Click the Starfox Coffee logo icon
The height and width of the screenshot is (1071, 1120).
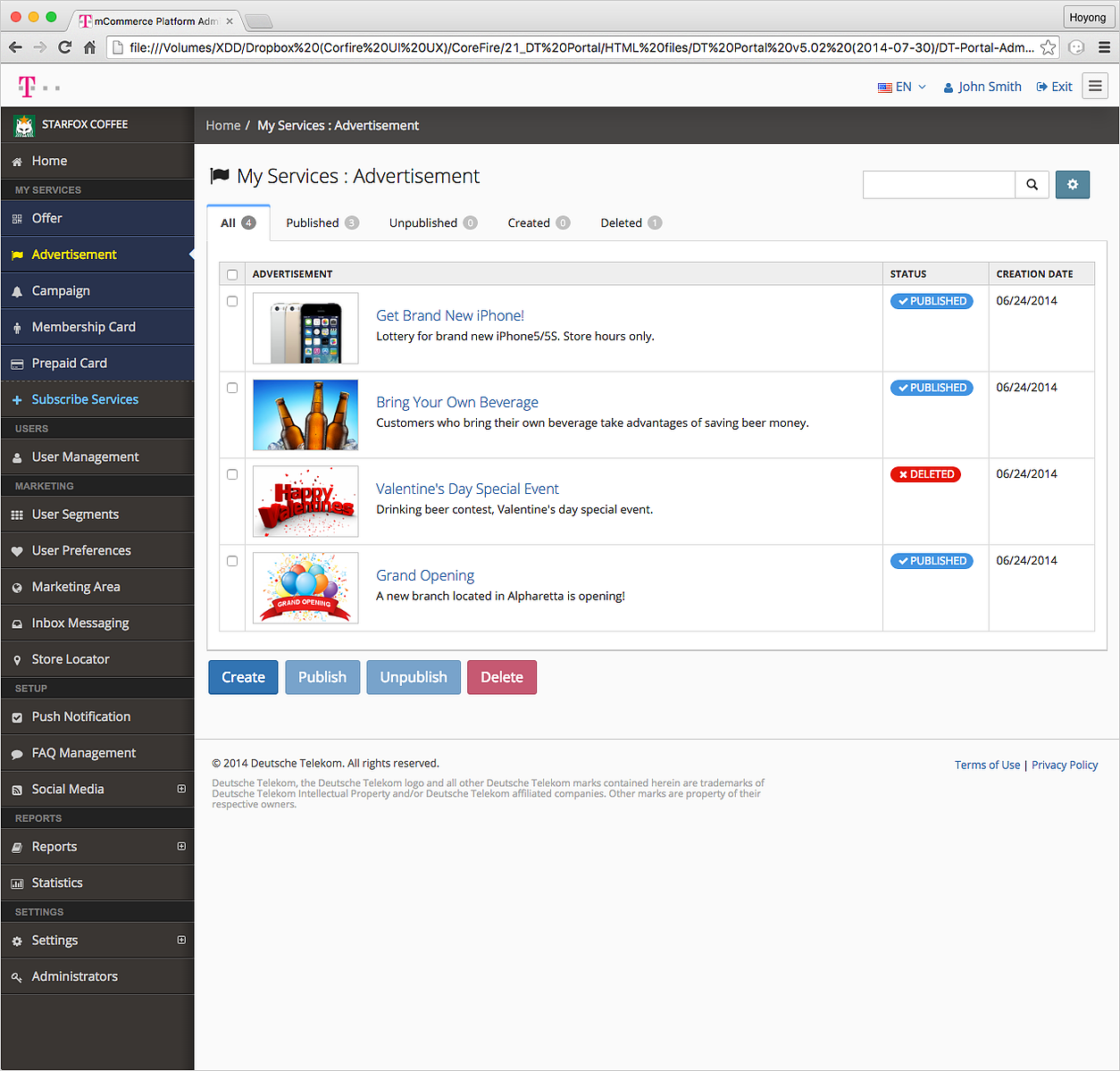(x=24, y=125)
